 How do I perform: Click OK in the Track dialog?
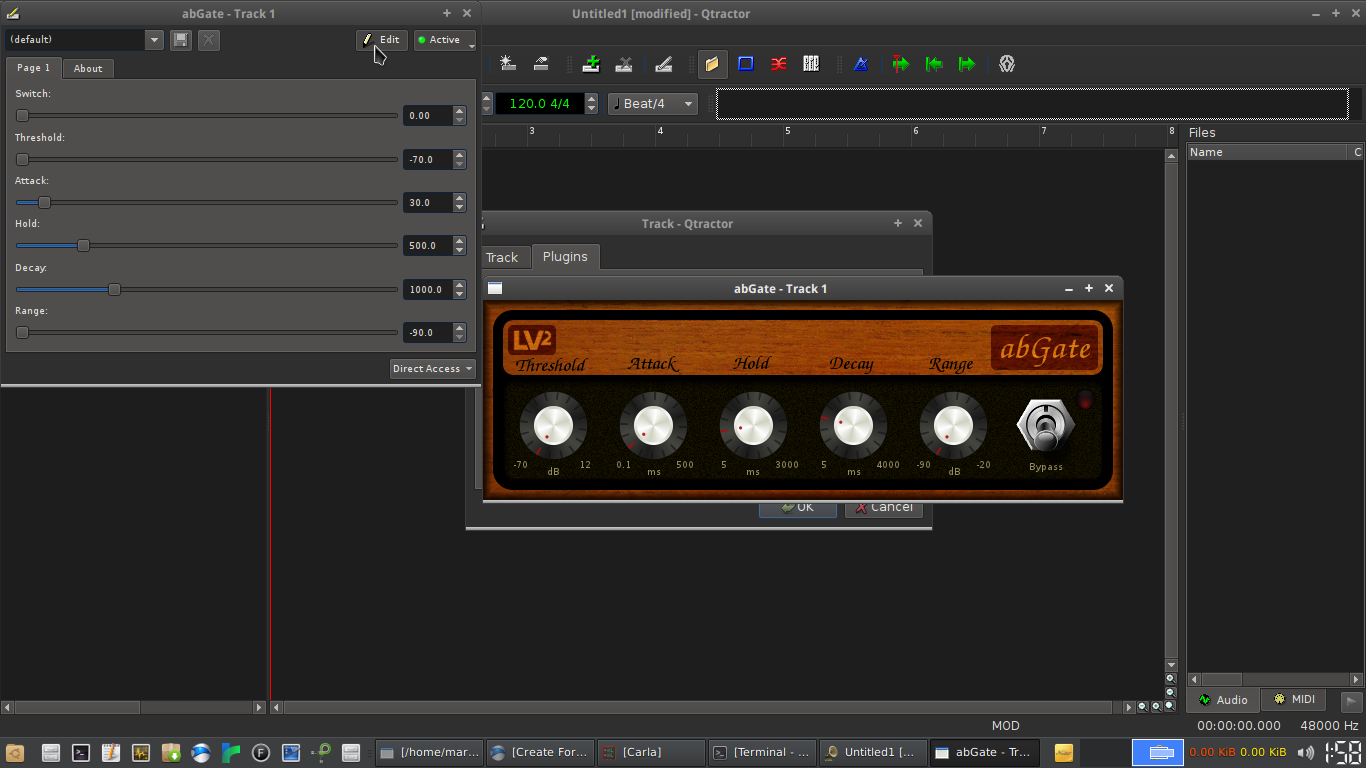[797, 507]
